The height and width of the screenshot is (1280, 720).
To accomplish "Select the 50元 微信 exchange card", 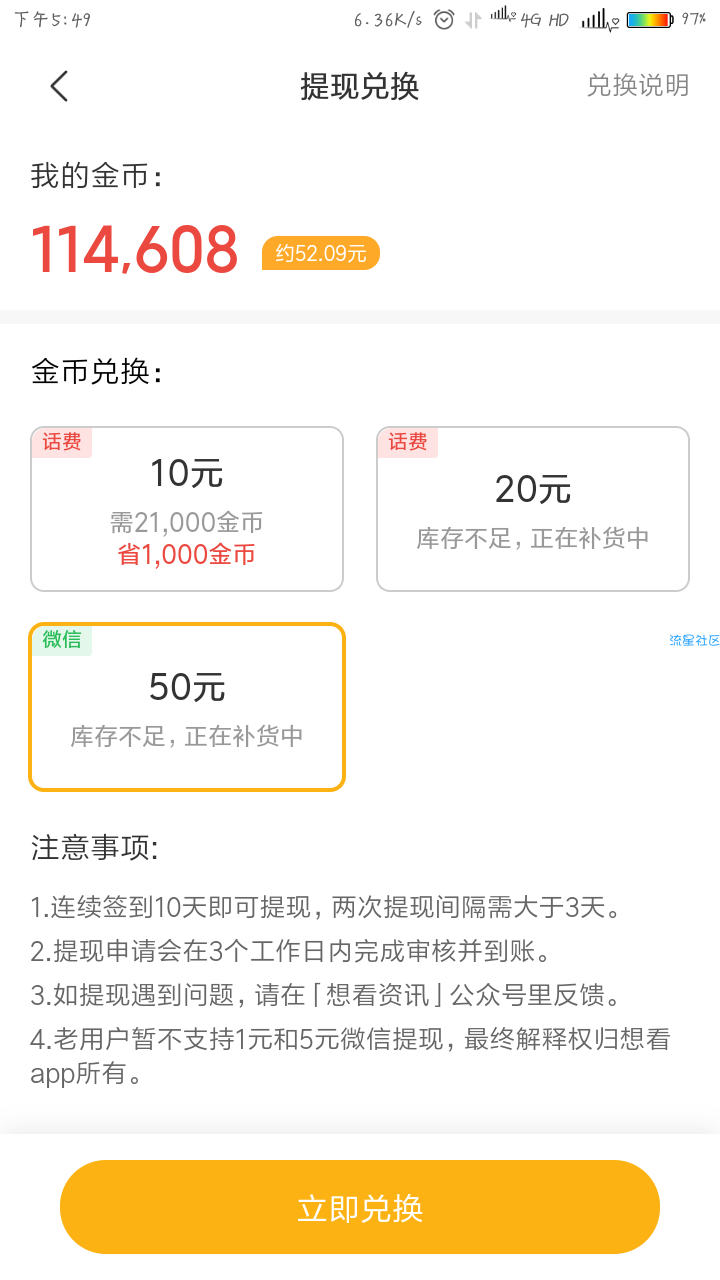I will (x=187, y=707).
